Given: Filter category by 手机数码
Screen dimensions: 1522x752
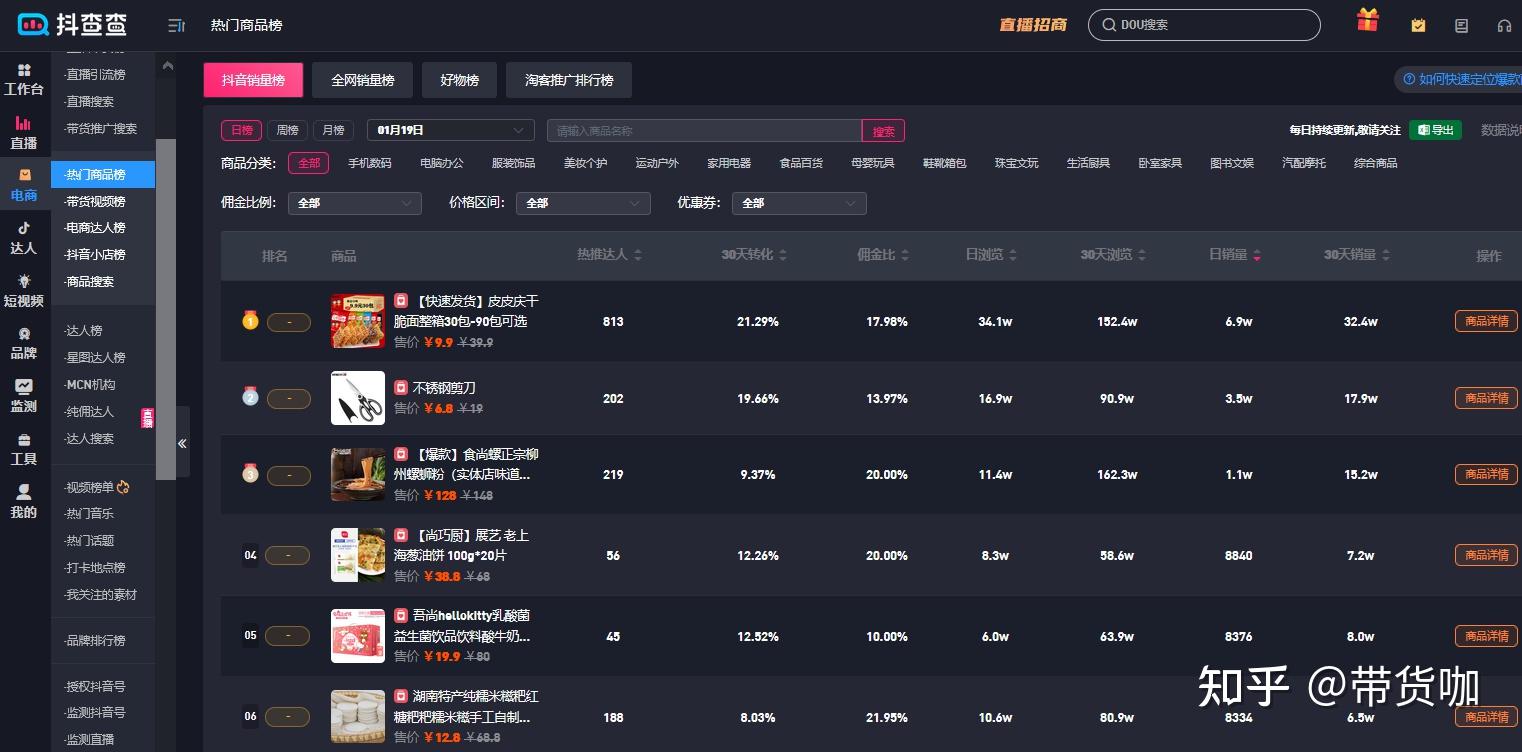Looking at the screenshot, I should click(x=370, y=163).
